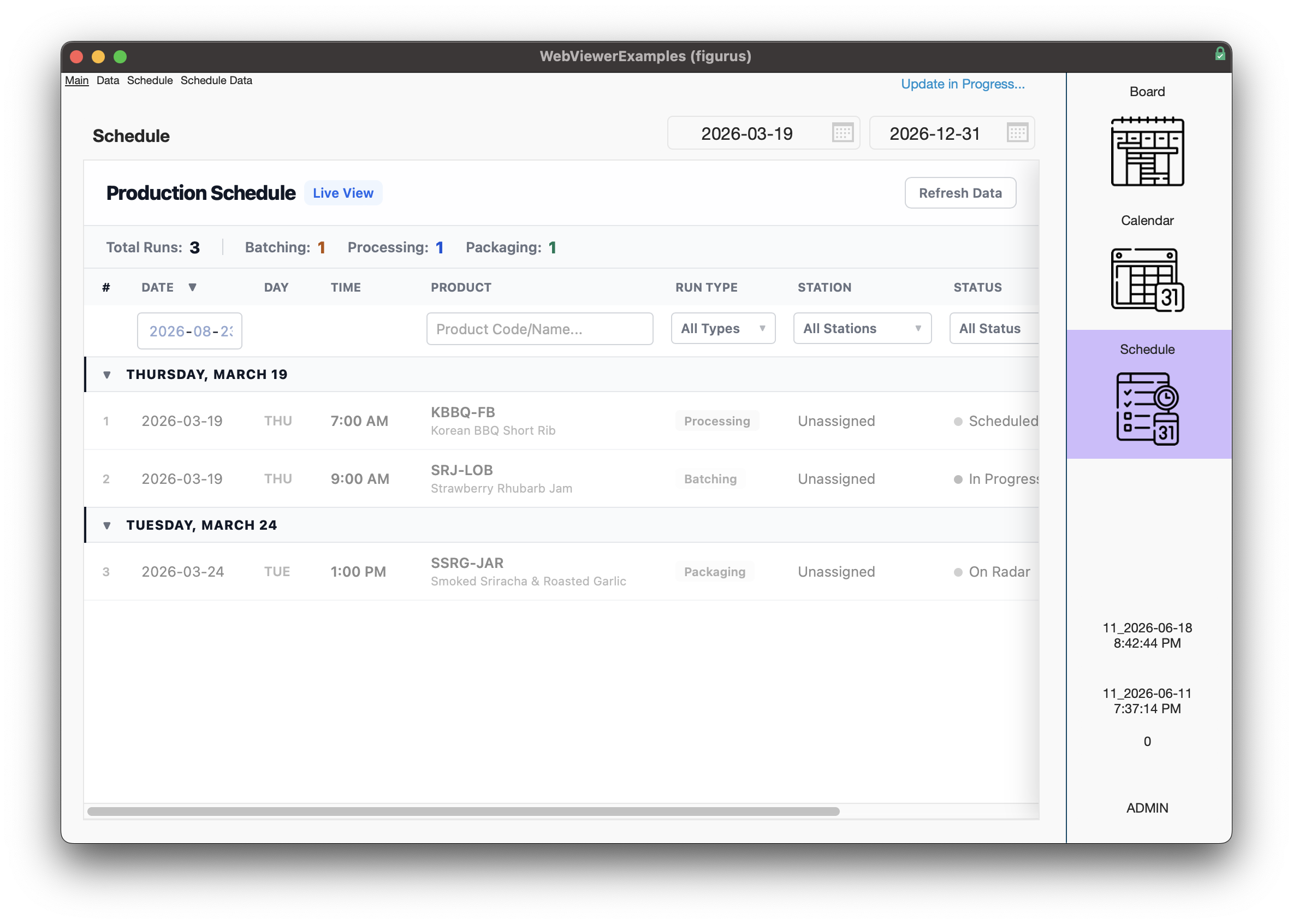This screenshot has height=924, width=1293.
Task: Click the date filter field 2026-08-2
Action: [x=189, y=331]
